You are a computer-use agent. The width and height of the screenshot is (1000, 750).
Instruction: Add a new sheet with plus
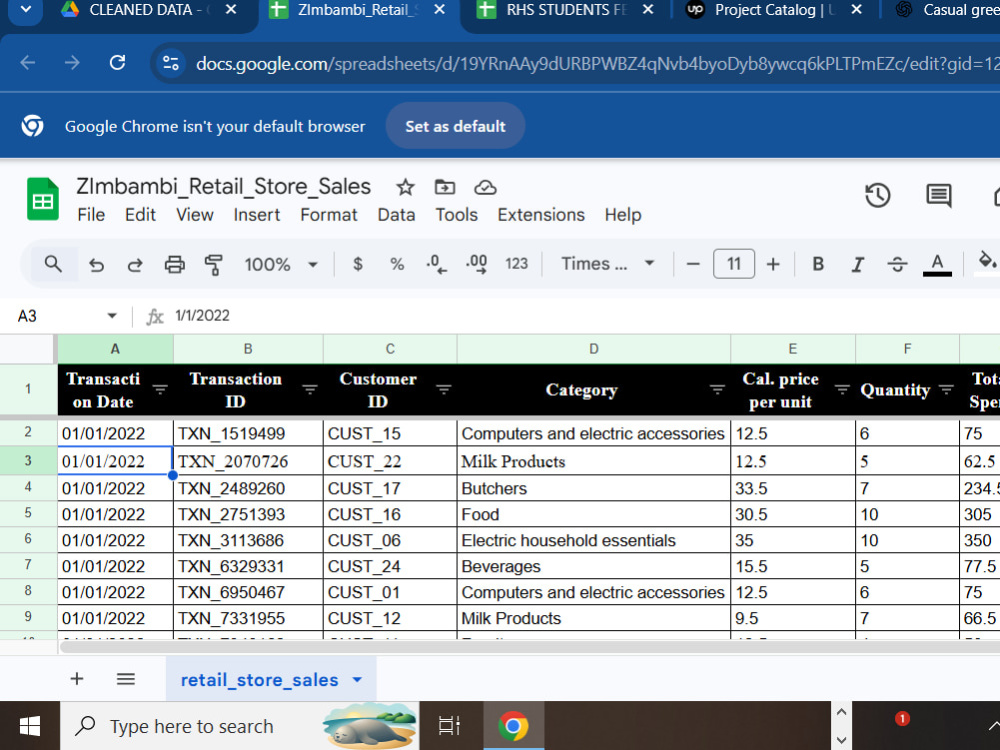pyautogui.click(x=77, y=679)
